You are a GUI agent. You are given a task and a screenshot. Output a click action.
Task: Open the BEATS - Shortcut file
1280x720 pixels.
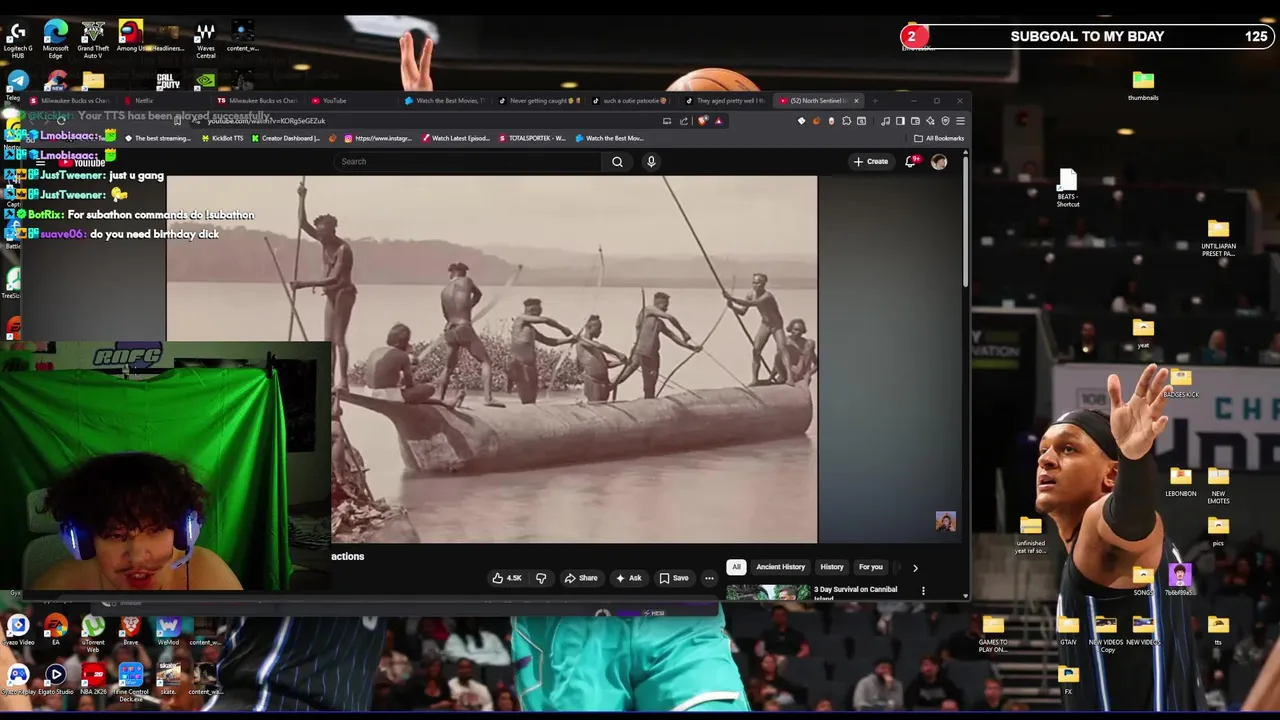click(x=1067, y=188)
